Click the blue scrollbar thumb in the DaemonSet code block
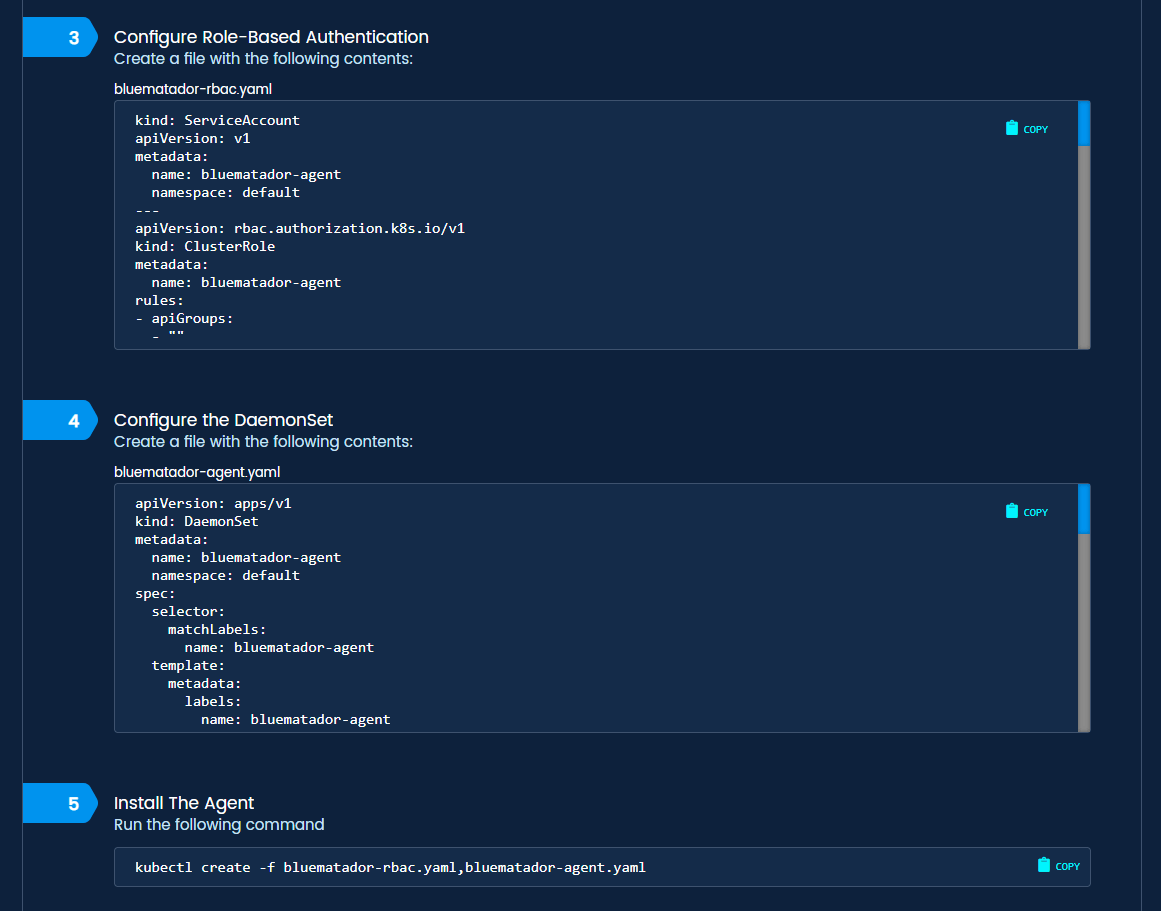Viewport: 1161px width, 911px height. click(1084, 508)
